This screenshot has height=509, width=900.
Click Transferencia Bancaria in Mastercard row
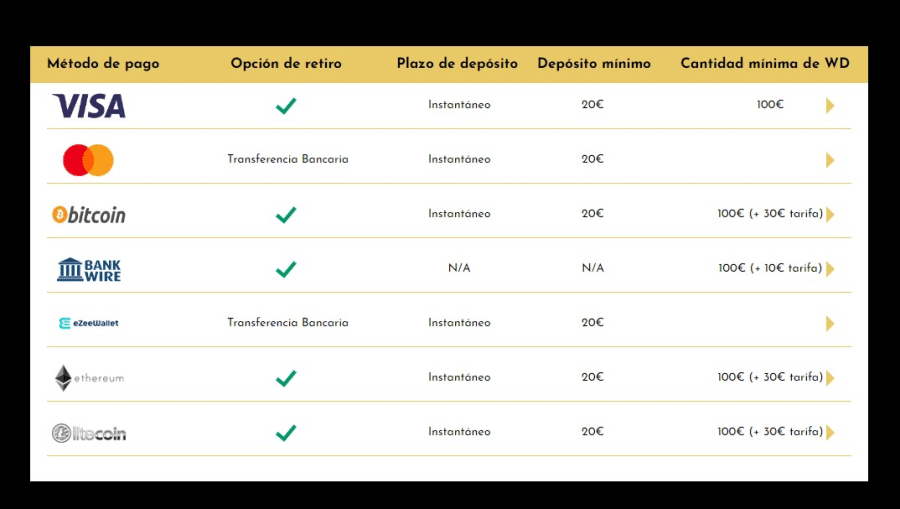(x=288, y=160)
